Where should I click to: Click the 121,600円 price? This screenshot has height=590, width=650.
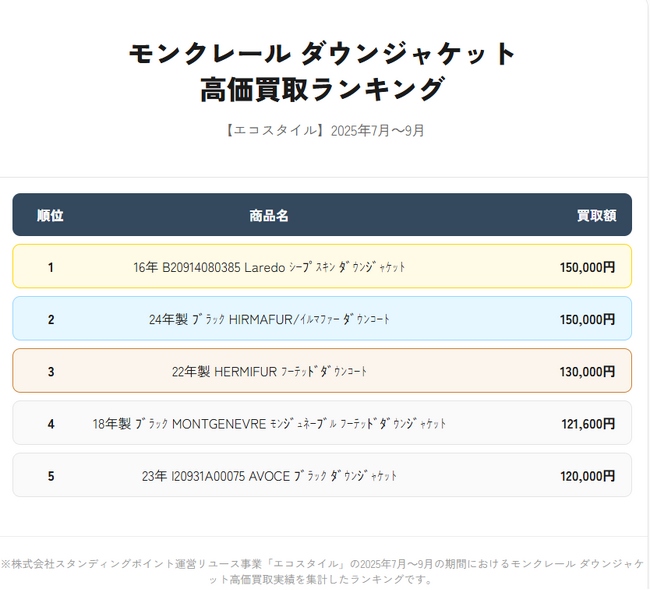588,423
